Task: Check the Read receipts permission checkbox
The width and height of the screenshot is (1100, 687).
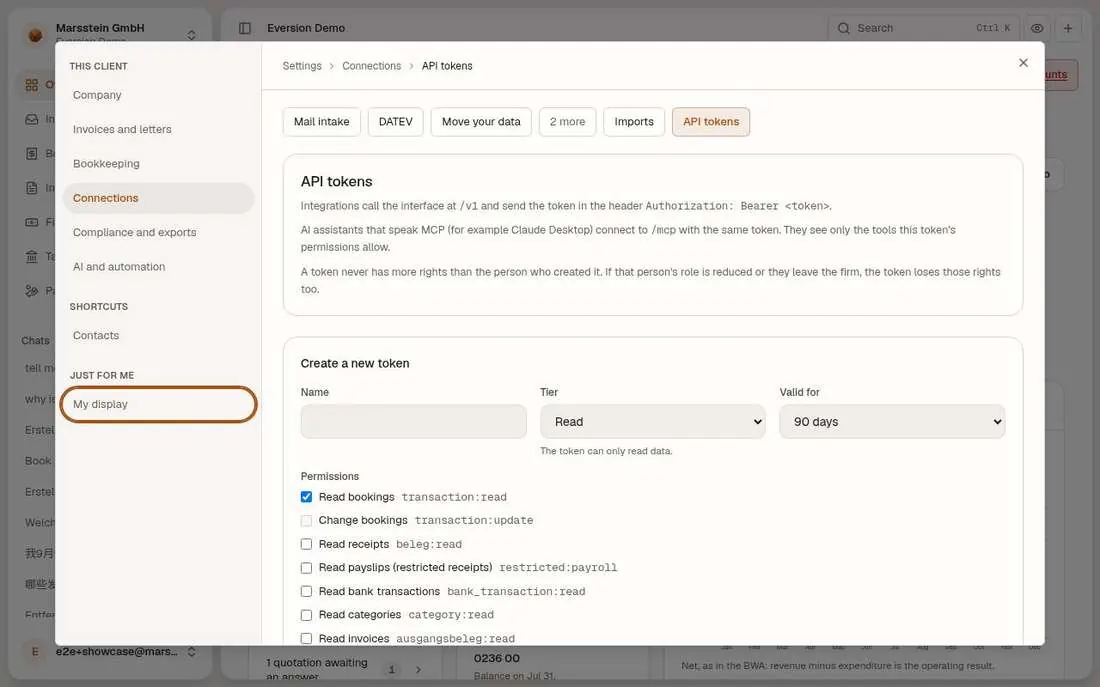Action: coord(307,544)
